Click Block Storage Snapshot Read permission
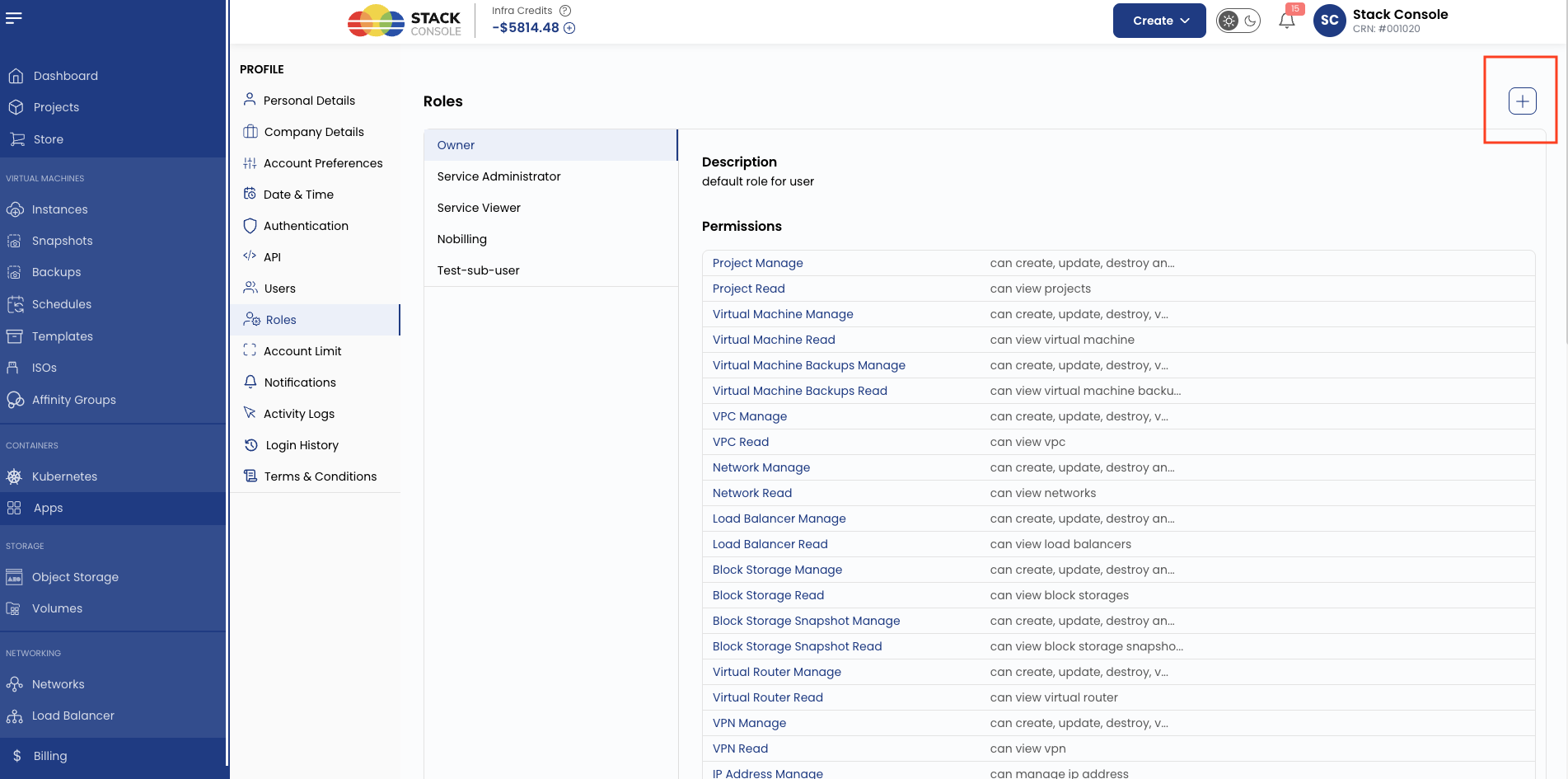The width and height of the screenshot is (1568, 779). click(797, 646)
